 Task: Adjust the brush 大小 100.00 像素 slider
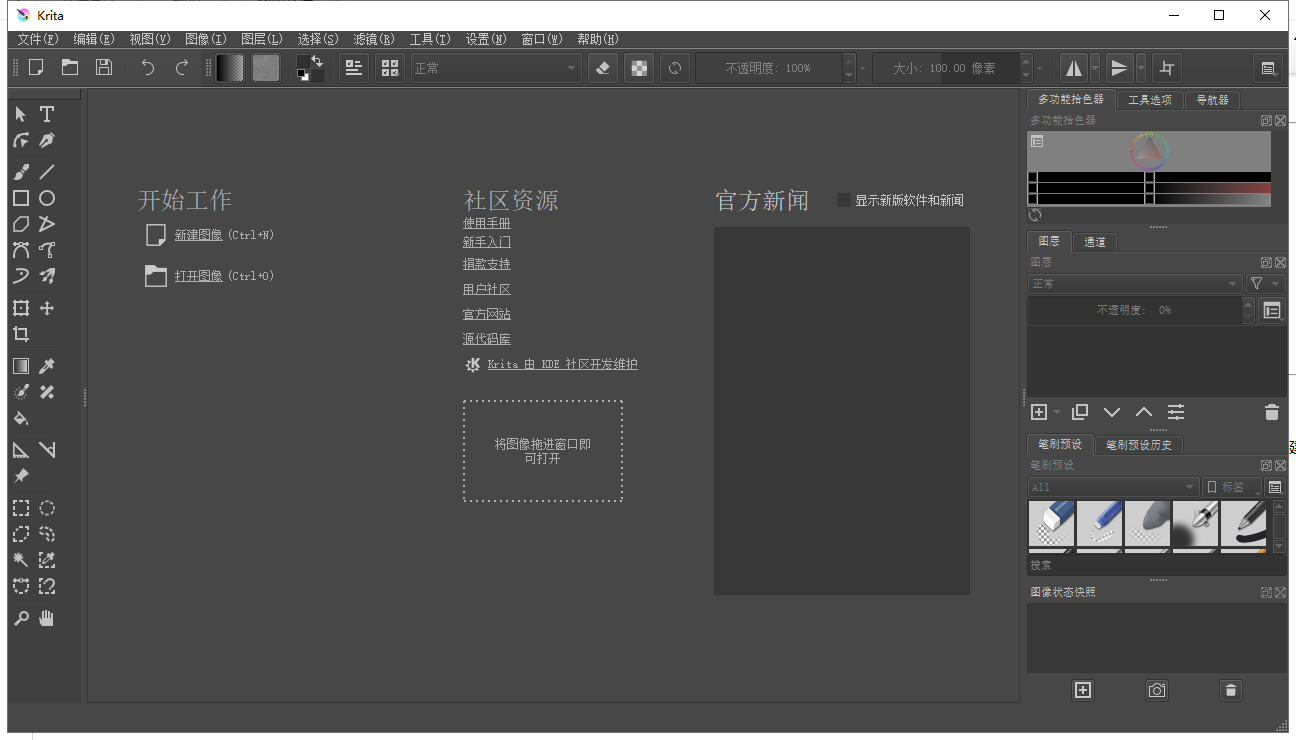tap(945, 68)
